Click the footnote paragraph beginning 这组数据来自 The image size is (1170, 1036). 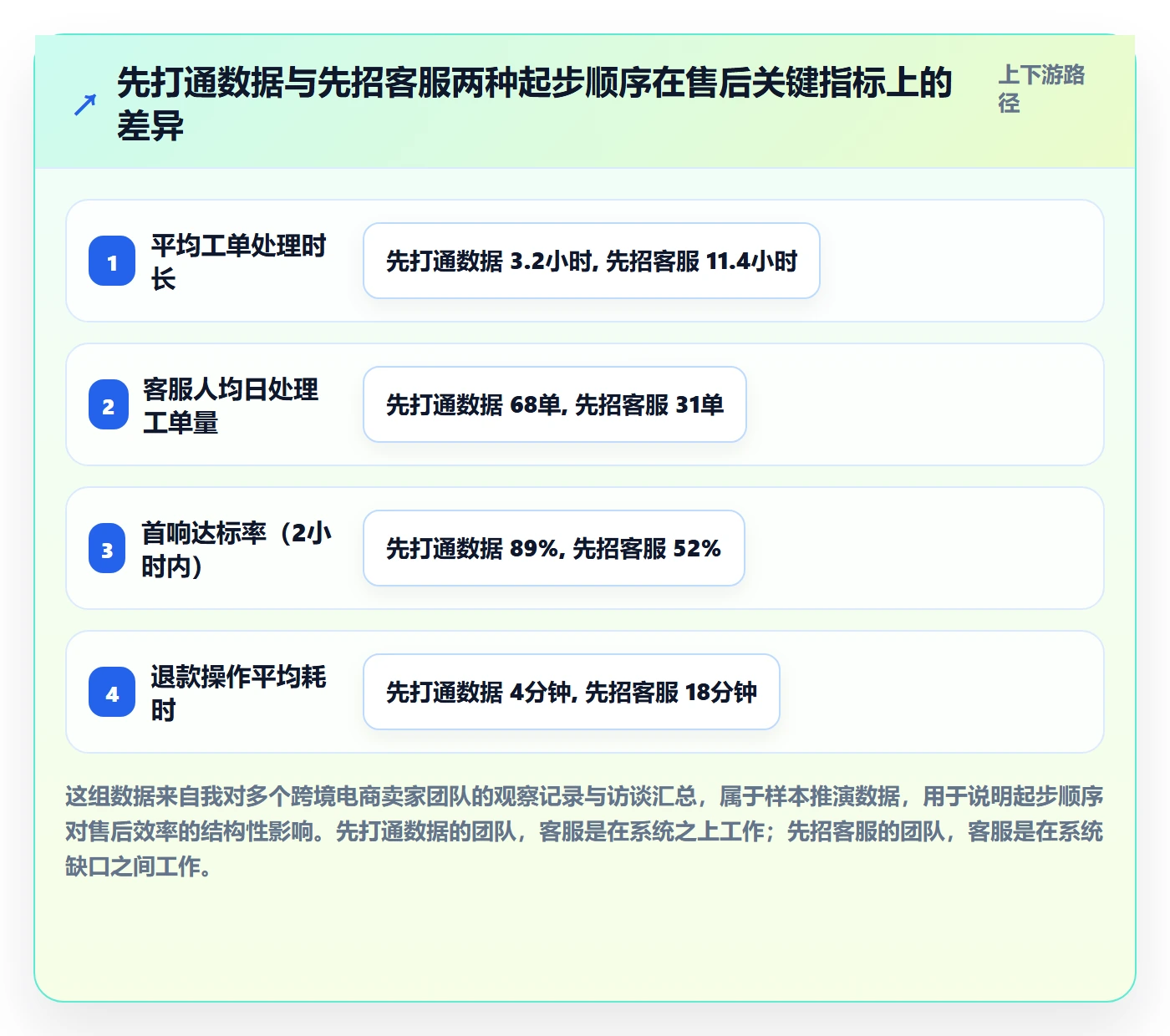[584, 831]
